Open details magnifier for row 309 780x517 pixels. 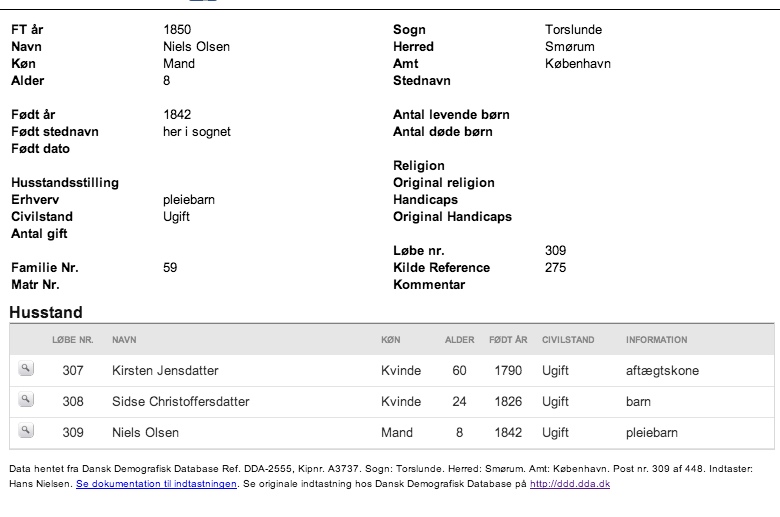pyautogui.click(x=26, y=430)
